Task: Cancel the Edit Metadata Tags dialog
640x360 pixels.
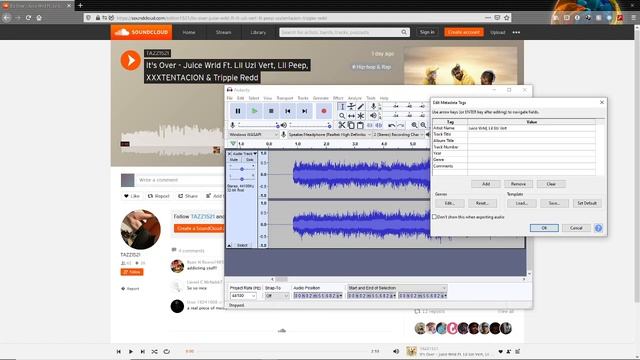Action: point(576,228)
